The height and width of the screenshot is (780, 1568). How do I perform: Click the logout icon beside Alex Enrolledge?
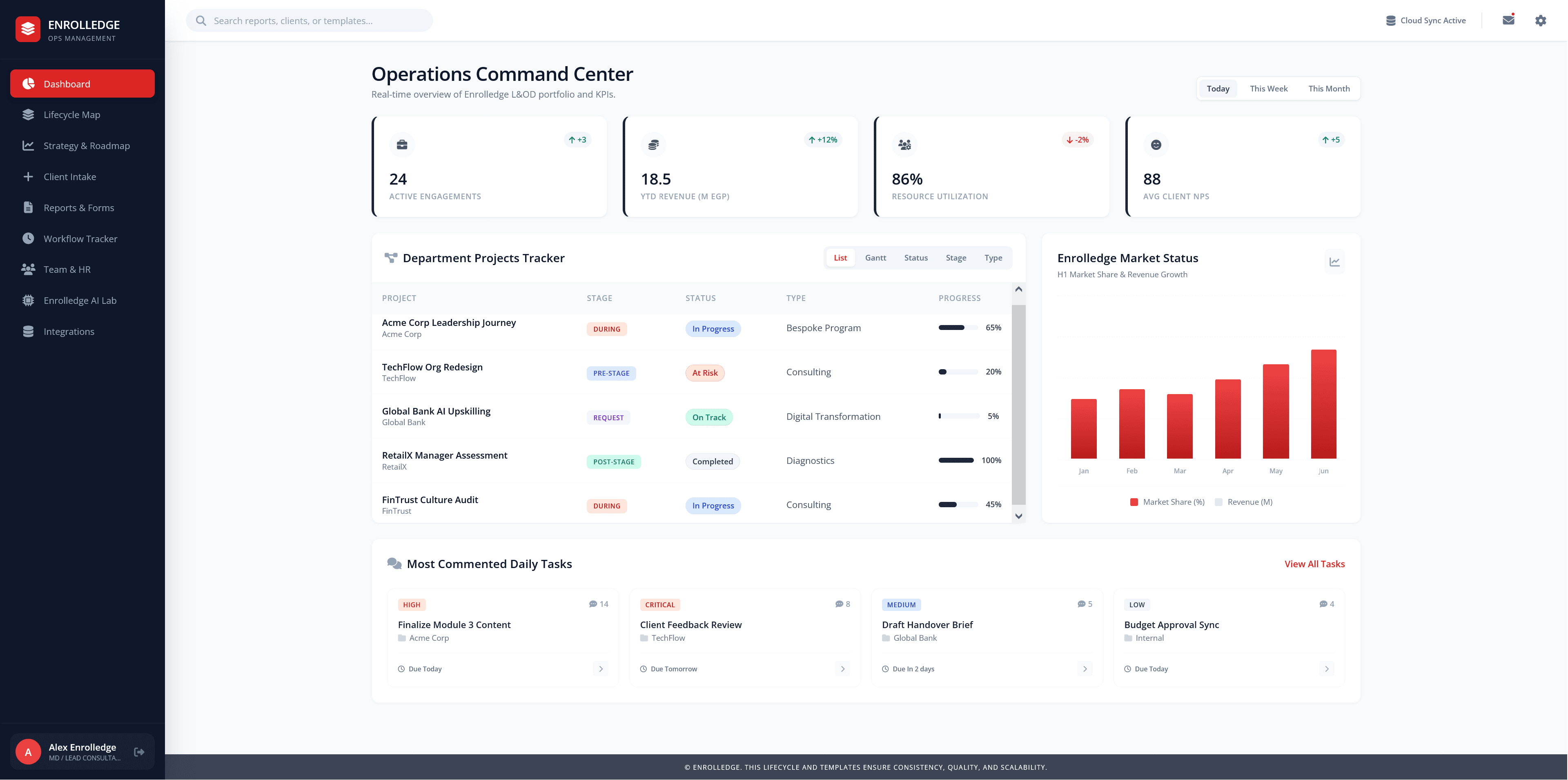tap(139, 752)
